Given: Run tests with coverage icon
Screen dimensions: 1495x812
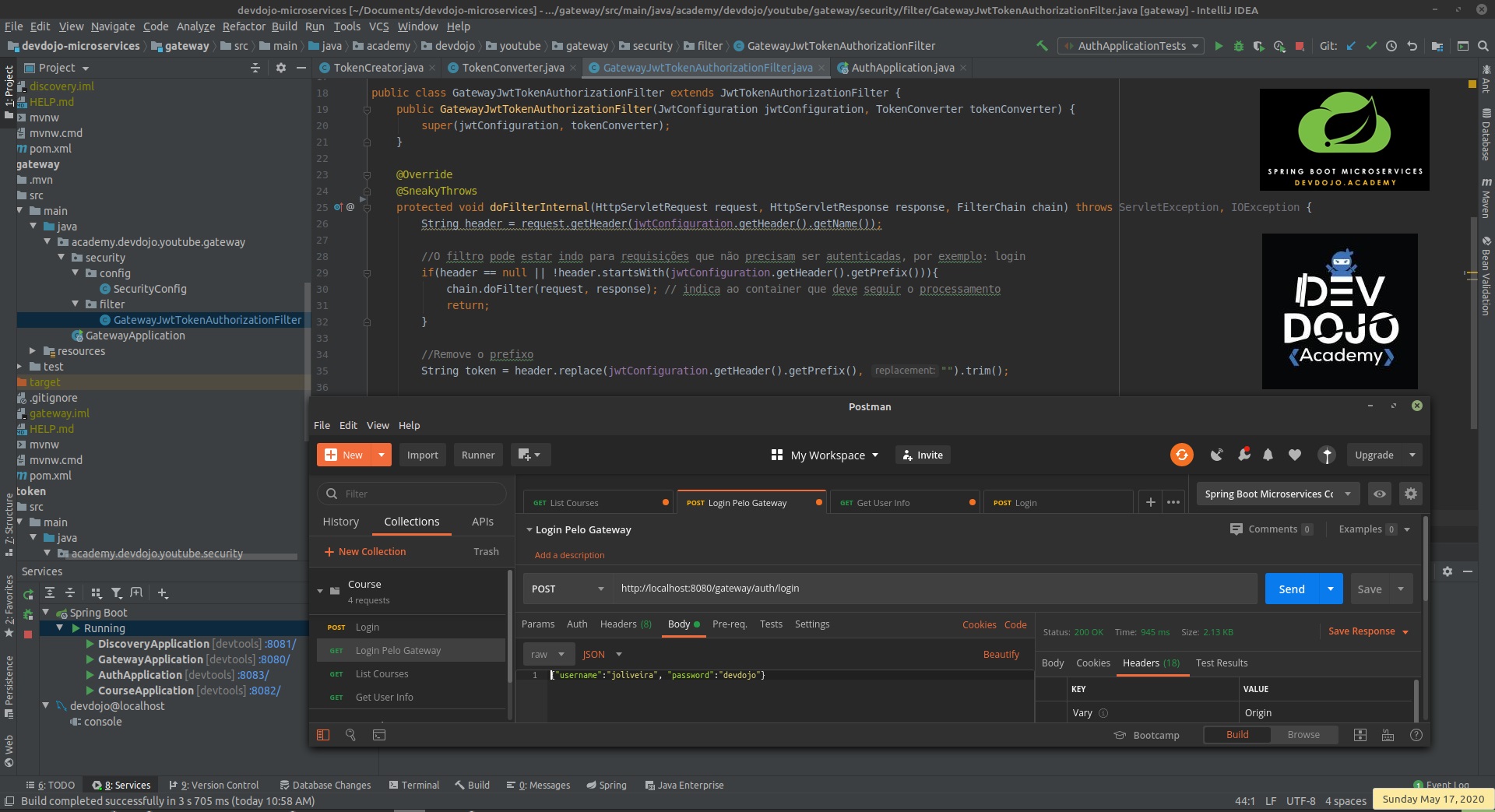Looking at the screenshot, I should [x=1259, y=46].
